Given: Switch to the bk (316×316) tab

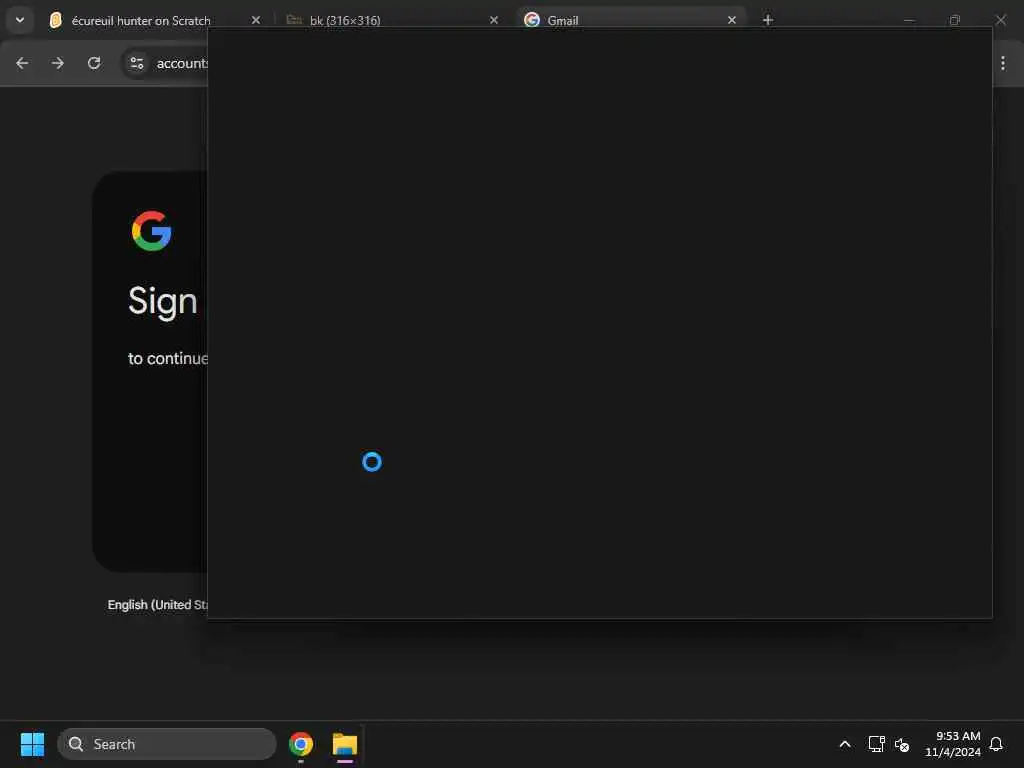Looking at the screenshot, I should click(x=345, y=20).
